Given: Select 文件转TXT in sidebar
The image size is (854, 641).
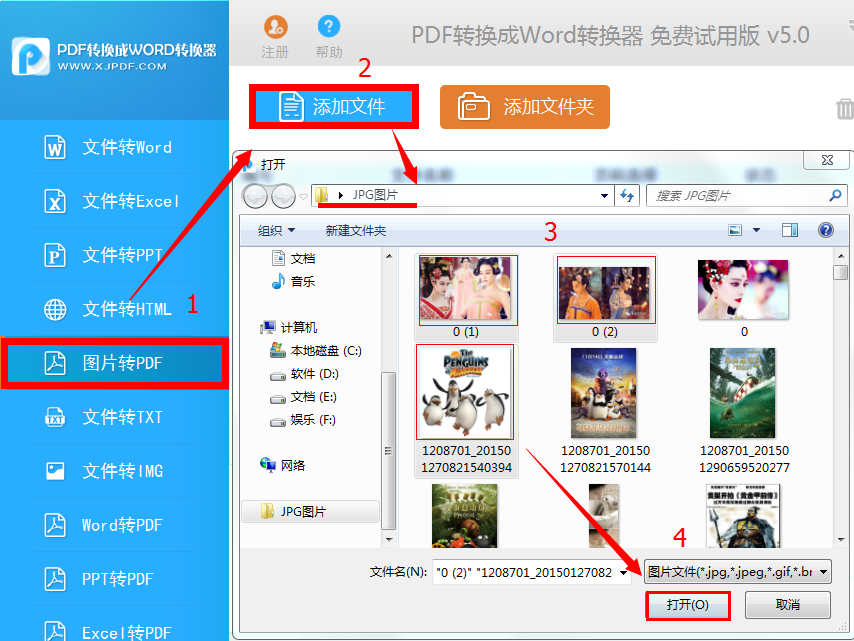Looking at the screenshot, I should (114, 417).
